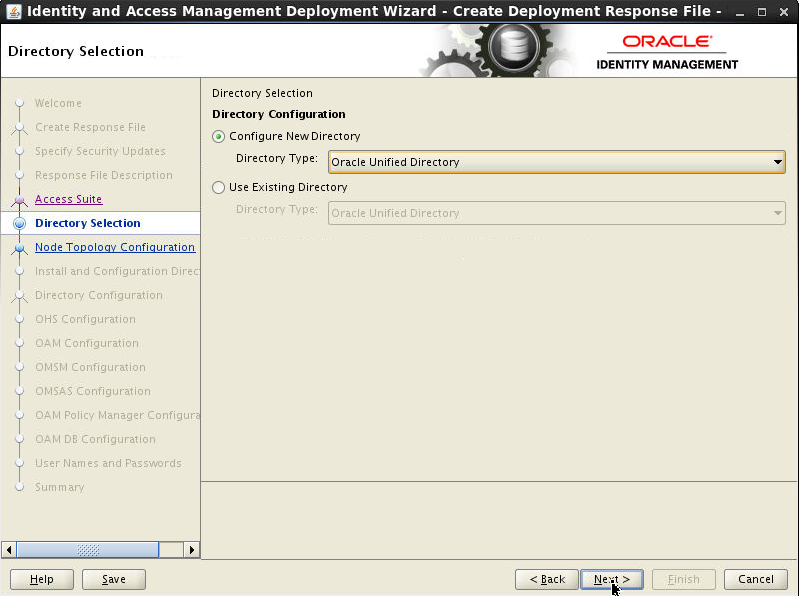Click the Summary step text
Viewport: 799px width, 596px height.
[60, 487]
